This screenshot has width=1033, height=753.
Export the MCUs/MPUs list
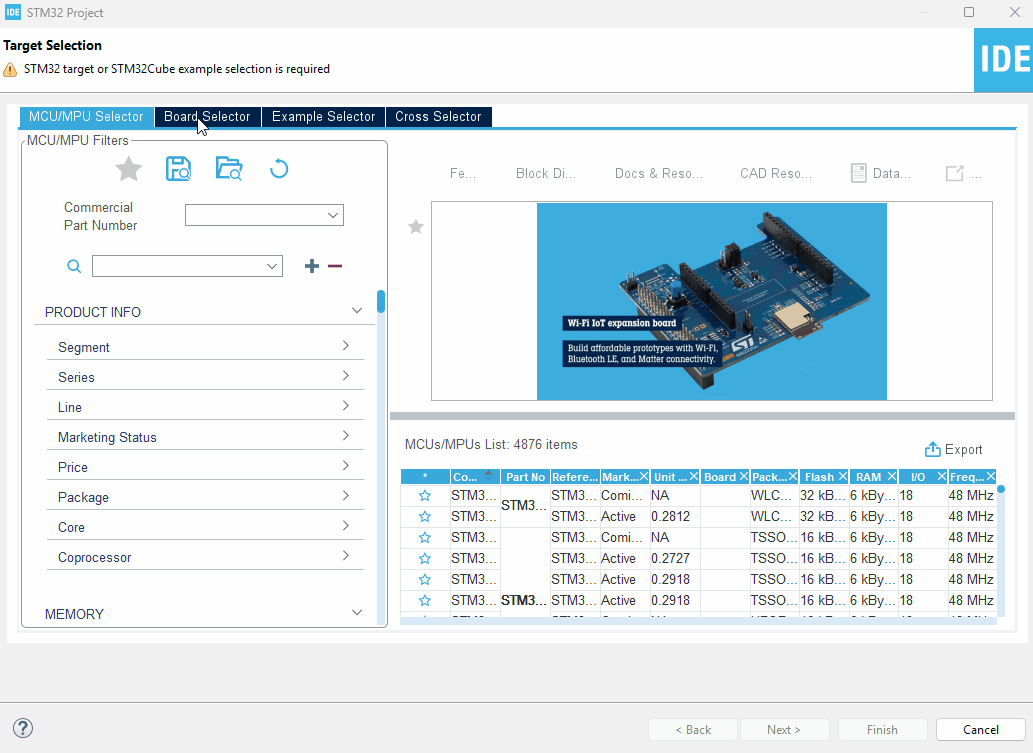click(953, 449)
